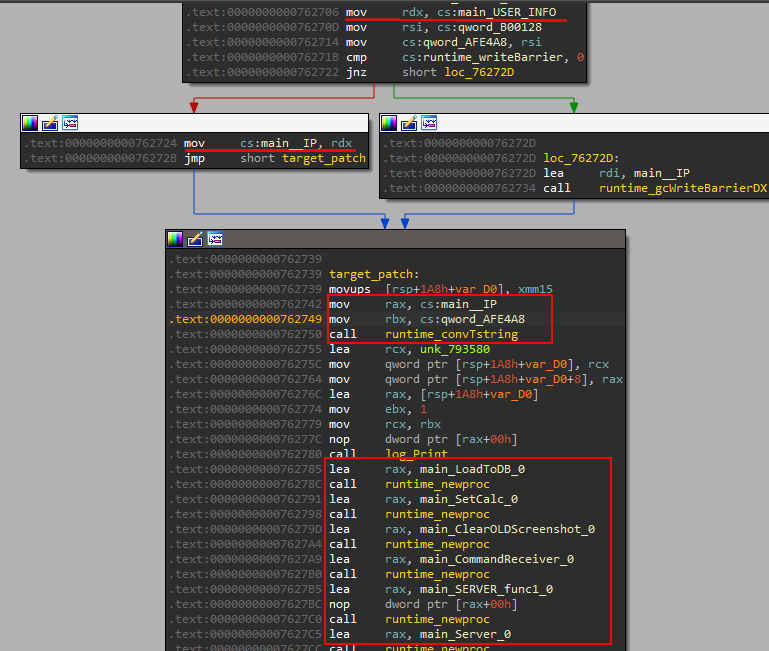Image resolution: width=769 pixels, height=651 pixels.
Task: Click the edit-name pencil icon on main__IP, rdx node
Action: (x=50, y=123)
